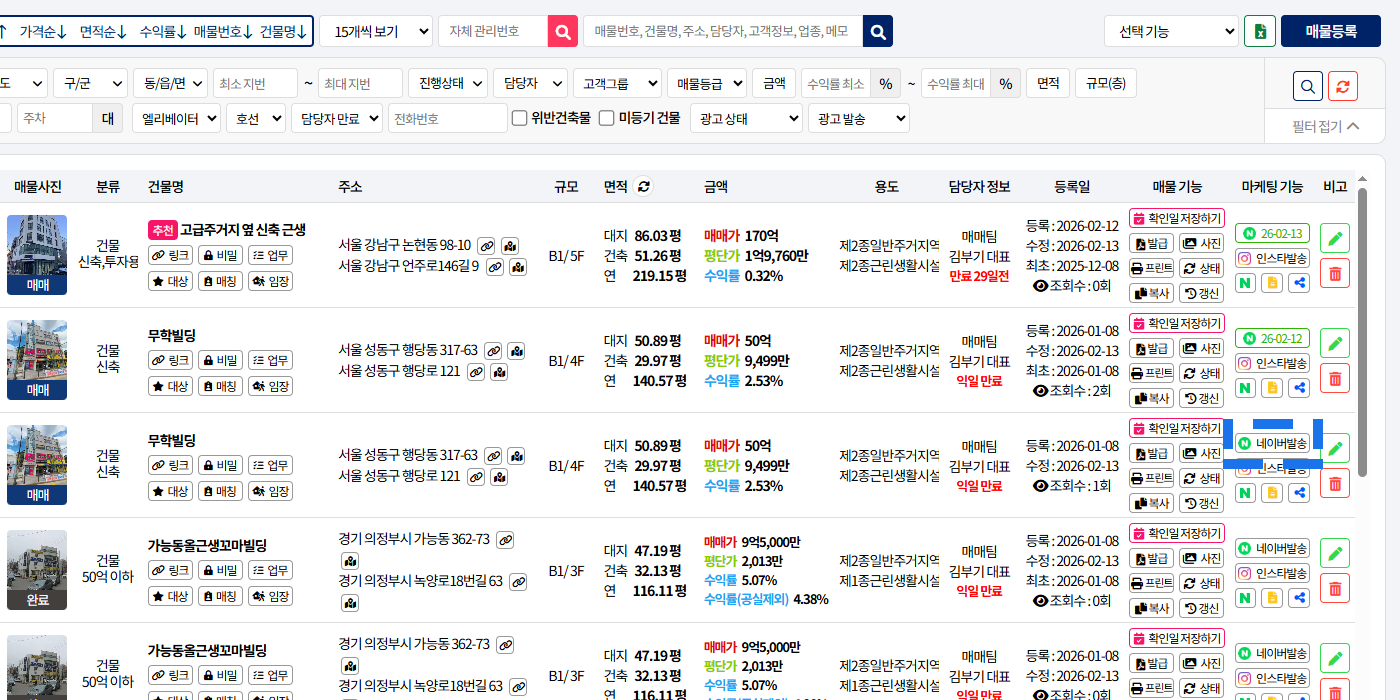The width and height of the screenshot is (1400, 700).
Task: Check the 미등기 건물 checkbox
Action: click(607, 118)
